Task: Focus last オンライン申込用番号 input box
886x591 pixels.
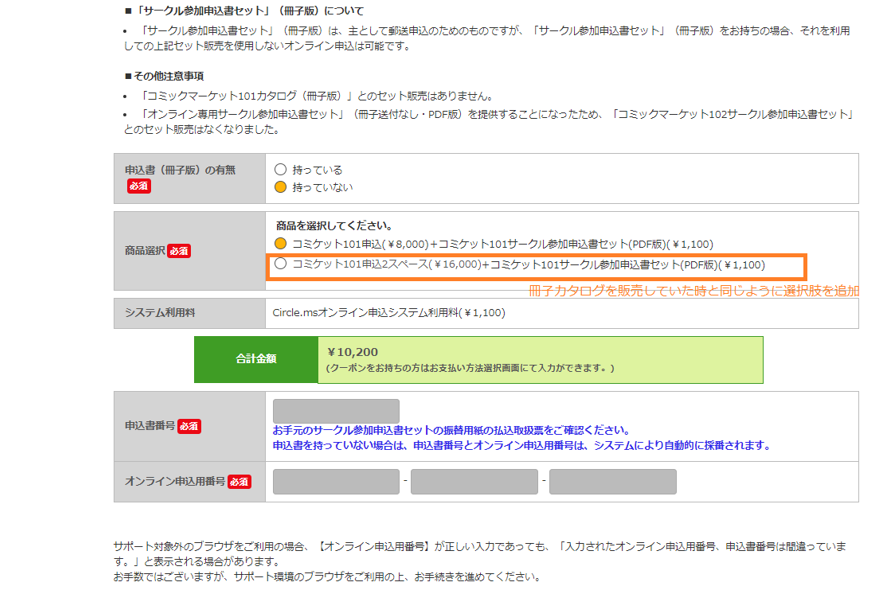Action: pos(612,482)
